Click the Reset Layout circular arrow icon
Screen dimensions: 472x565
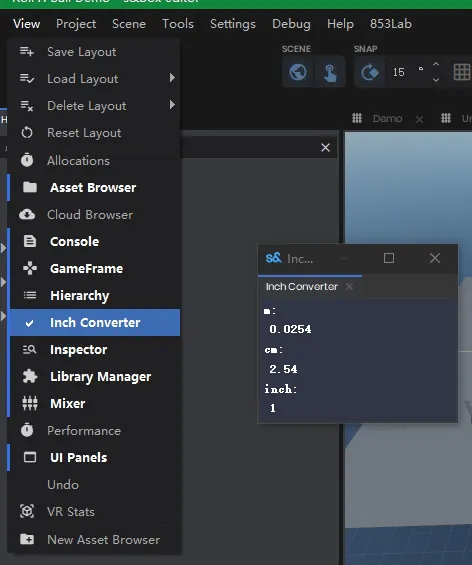pos(27,133)
